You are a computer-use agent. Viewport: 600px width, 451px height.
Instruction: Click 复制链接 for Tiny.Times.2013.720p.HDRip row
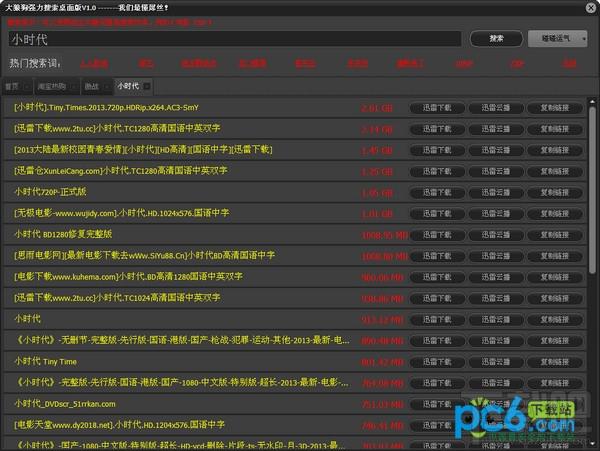click(x=555, y=108)
